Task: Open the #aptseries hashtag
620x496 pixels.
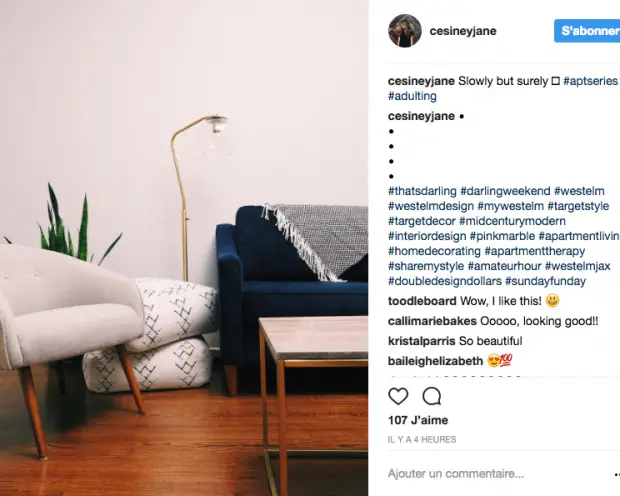Action: coord(590,81)
